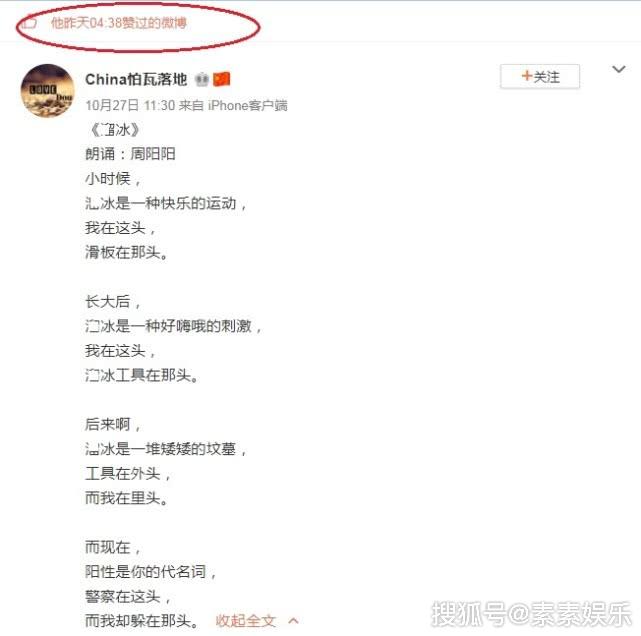The image size is (641, 636).
Task: Click the line 长大后，
Action: coord(113,302)
